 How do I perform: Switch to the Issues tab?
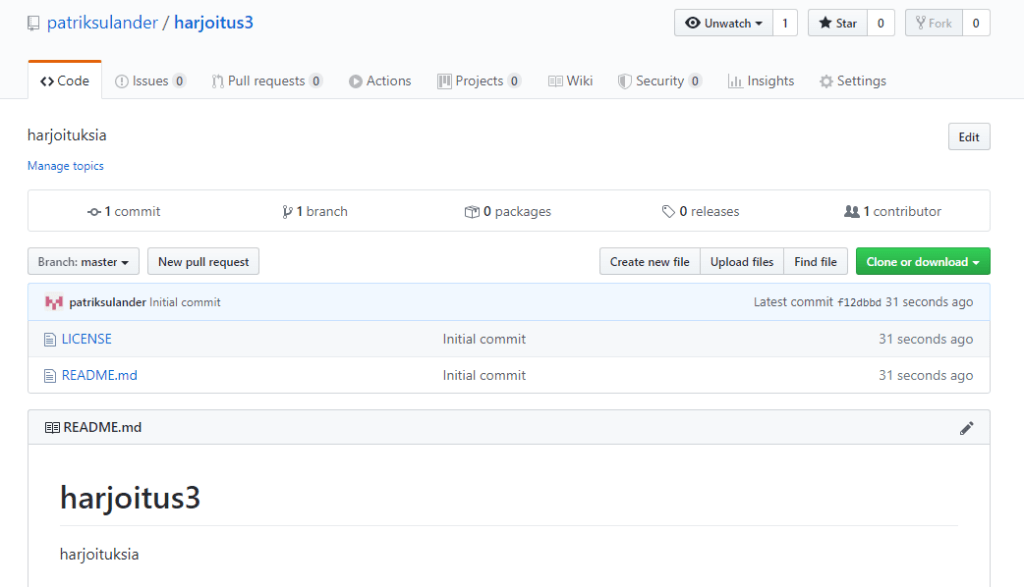tap(150, 81)
